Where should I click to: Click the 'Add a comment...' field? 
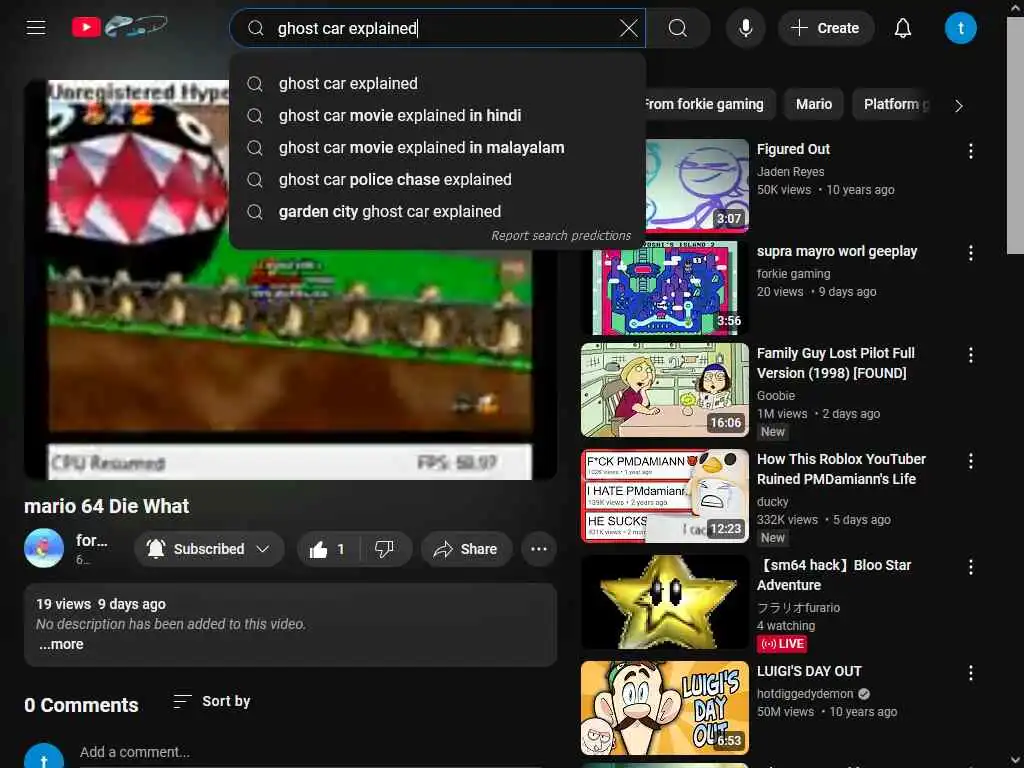[x=310, y=752]
